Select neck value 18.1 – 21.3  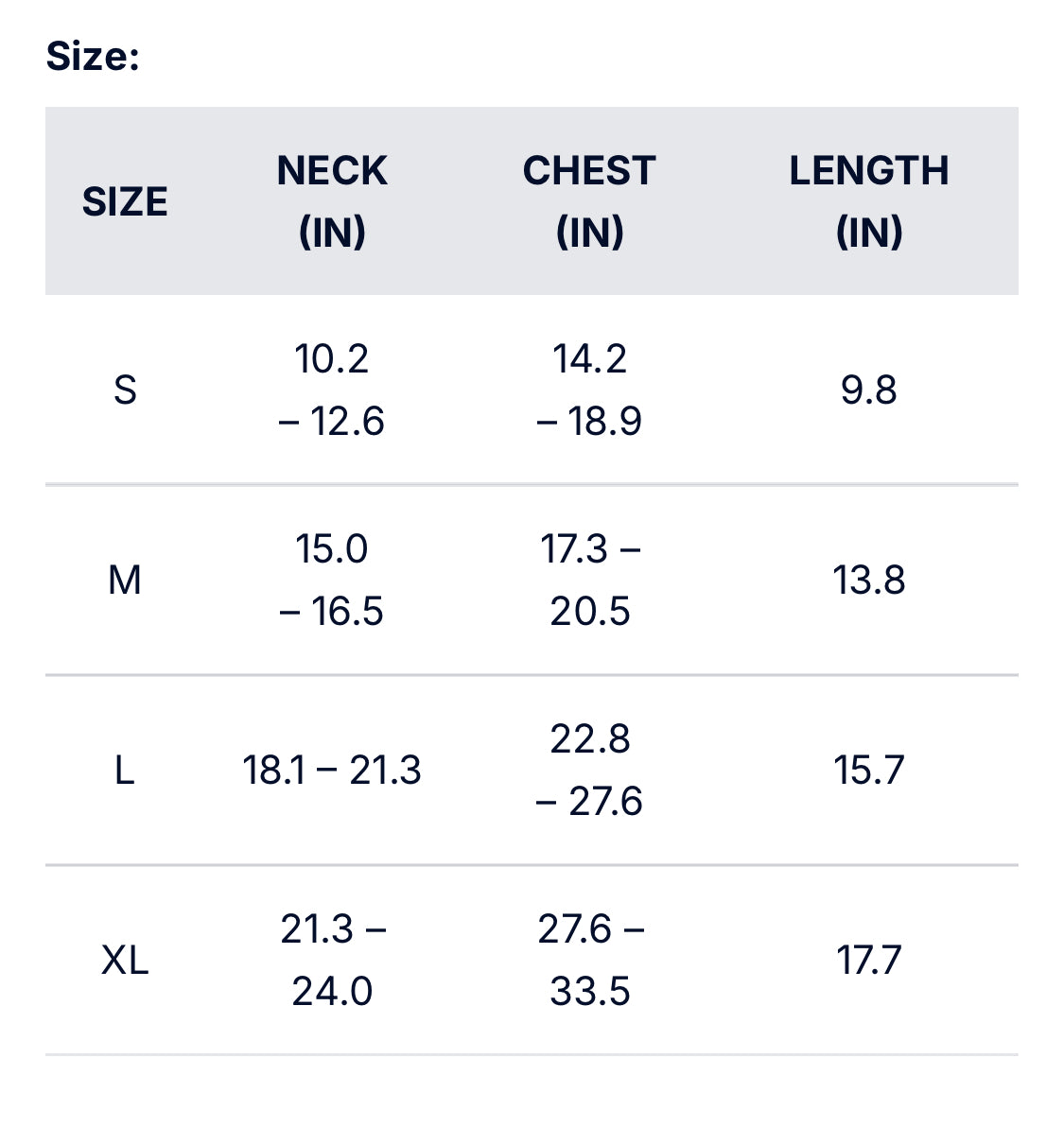coord(332,771)
